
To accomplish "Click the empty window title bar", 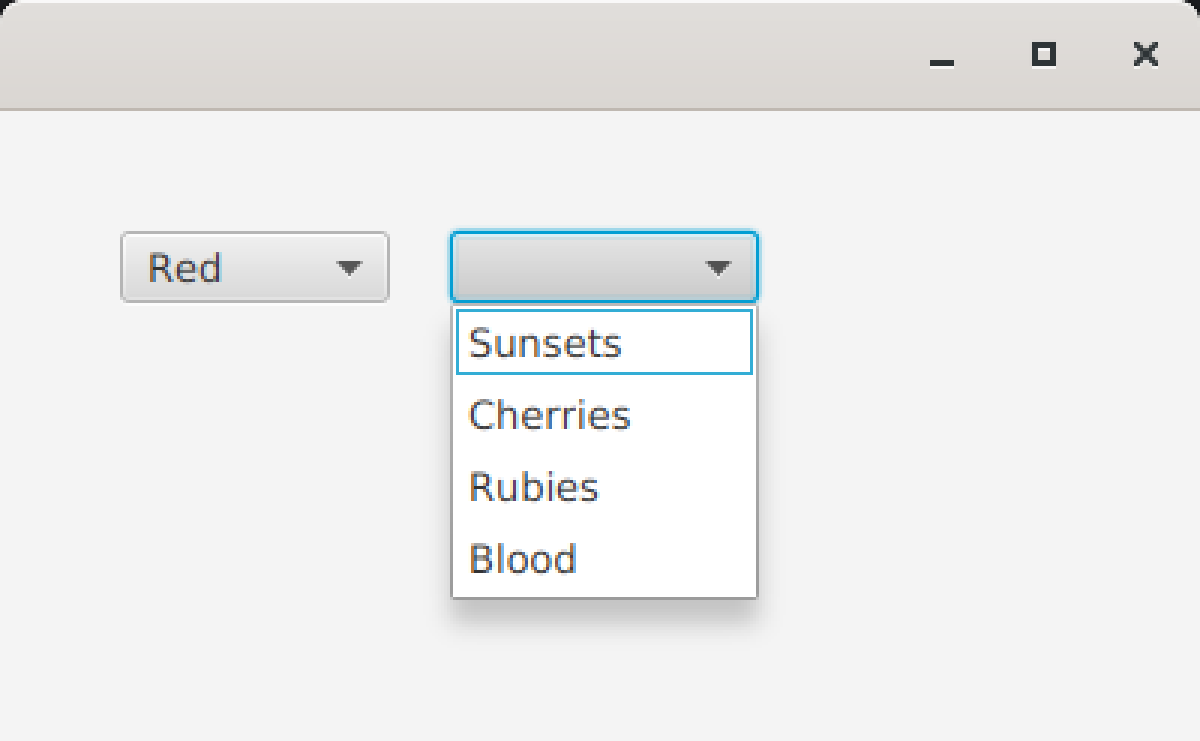I will pos(450,55).
